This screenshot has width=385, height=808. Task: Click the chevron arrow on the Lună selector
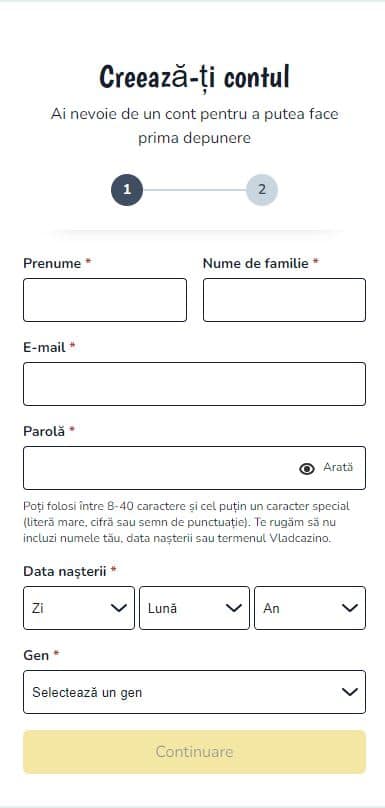tap(234, 608)
